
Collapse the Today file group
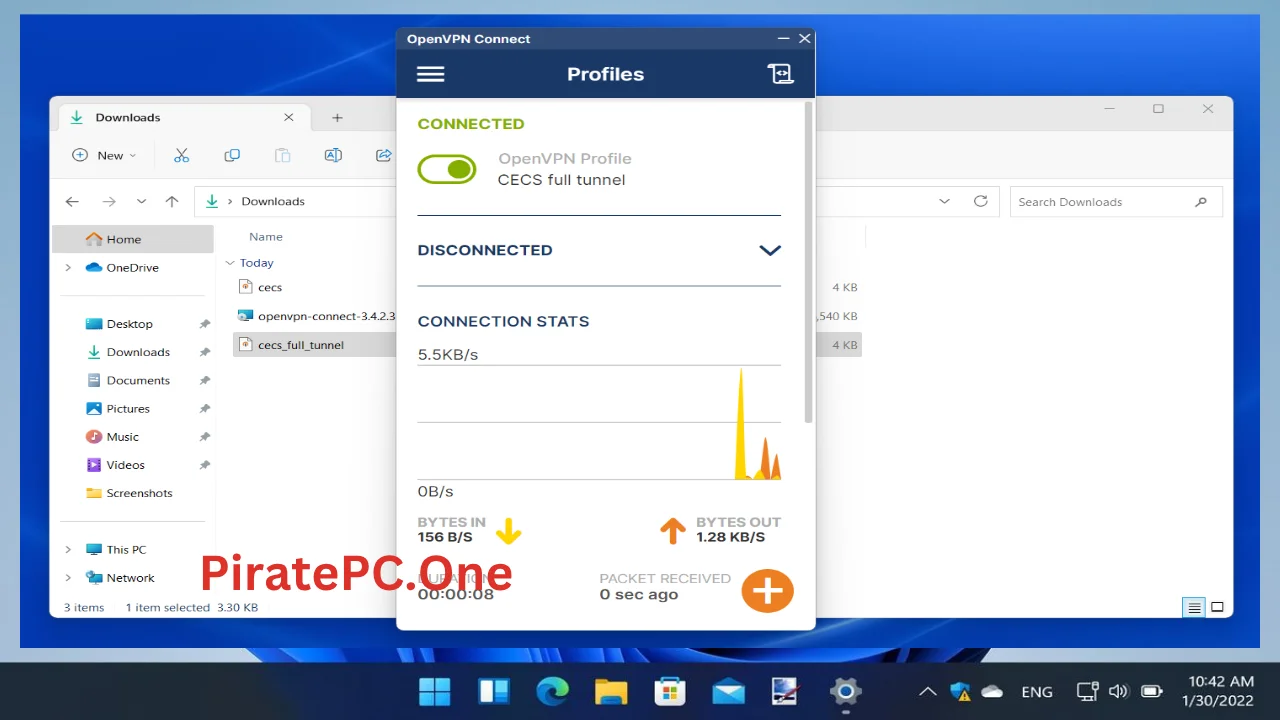(x=230, y=263)
